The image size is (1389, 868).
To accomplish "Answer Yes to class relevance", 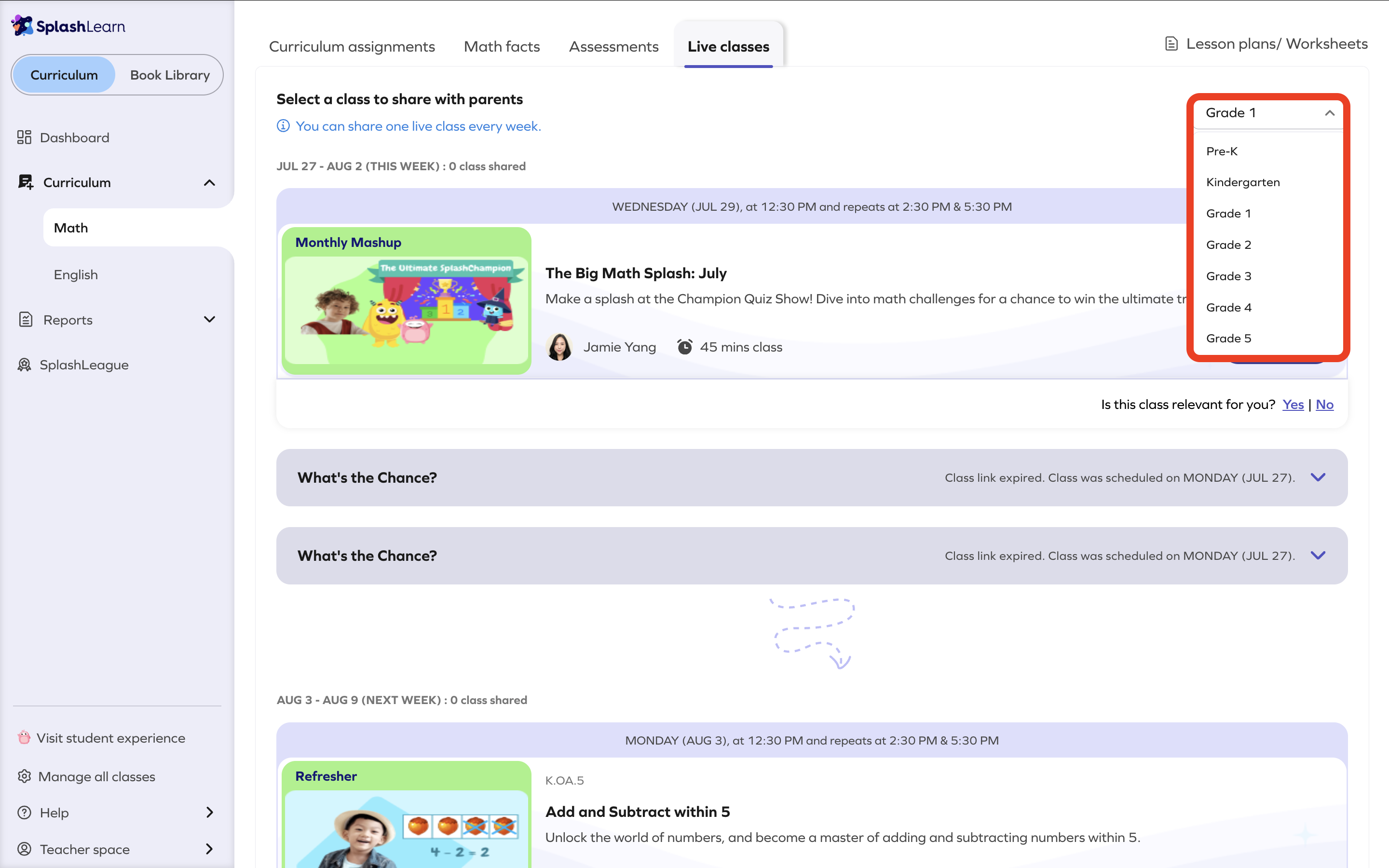I will click(x=1293, y=404).
